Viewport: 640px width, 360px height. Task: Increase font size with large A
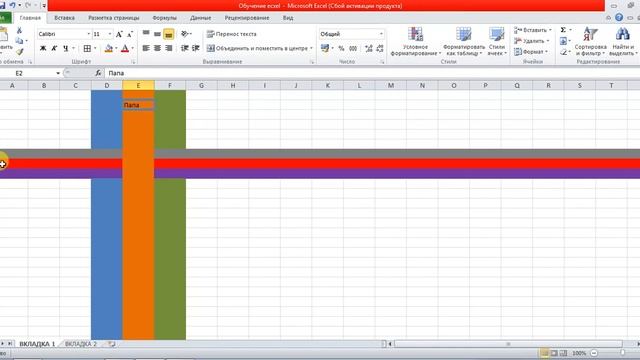point(119,34)
